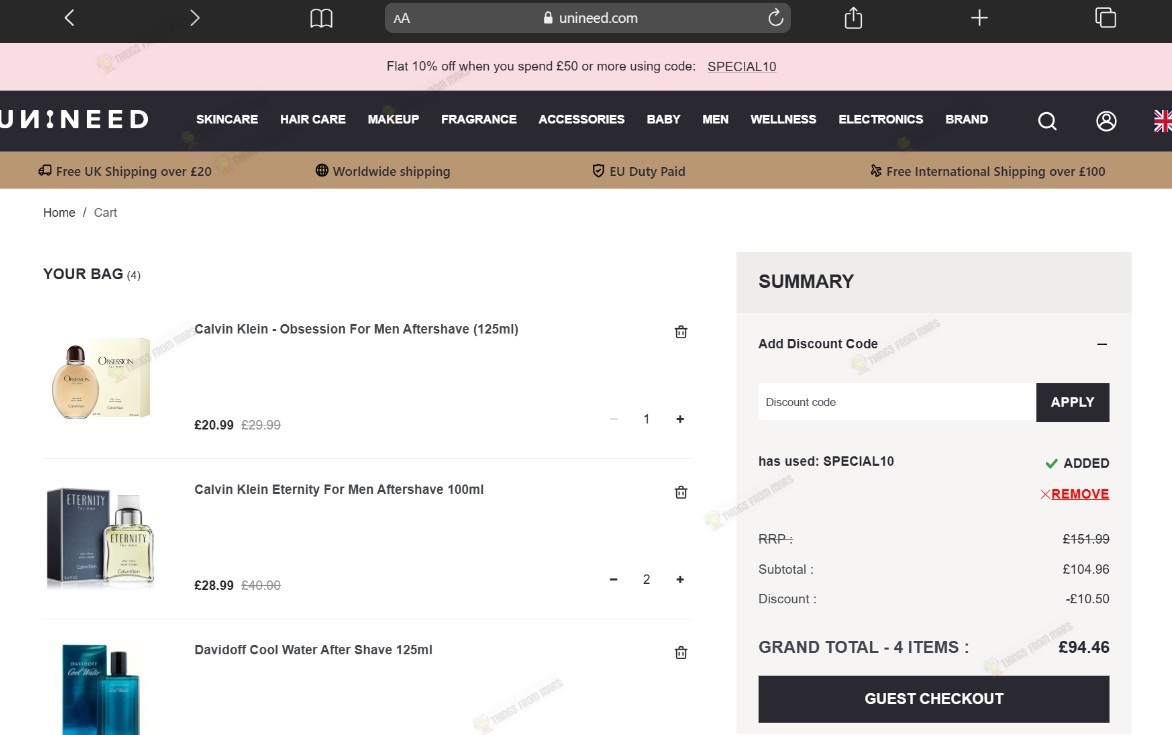Remove Calvin Klein Eternity using its trash icon
Screen dimensions: 1172x735
point(681,492)
